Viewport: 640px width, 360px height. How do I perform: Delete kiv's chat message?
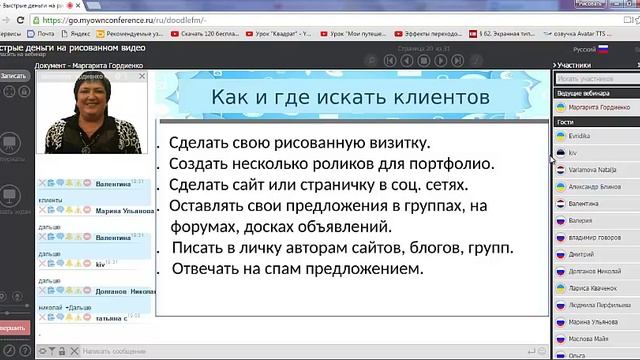click(42, 263)
